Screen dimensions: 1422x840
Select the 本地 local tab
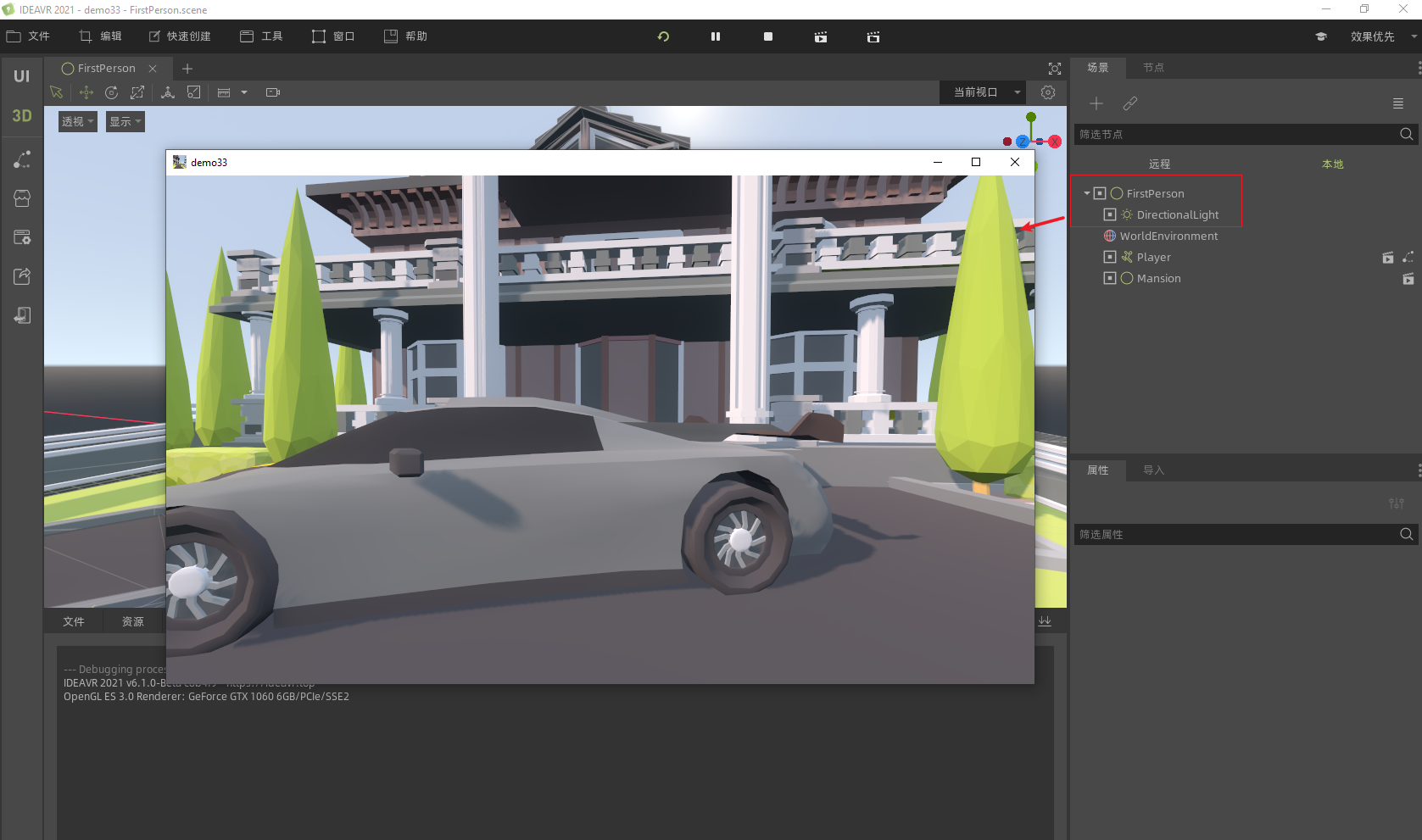tap(1333, 164)
